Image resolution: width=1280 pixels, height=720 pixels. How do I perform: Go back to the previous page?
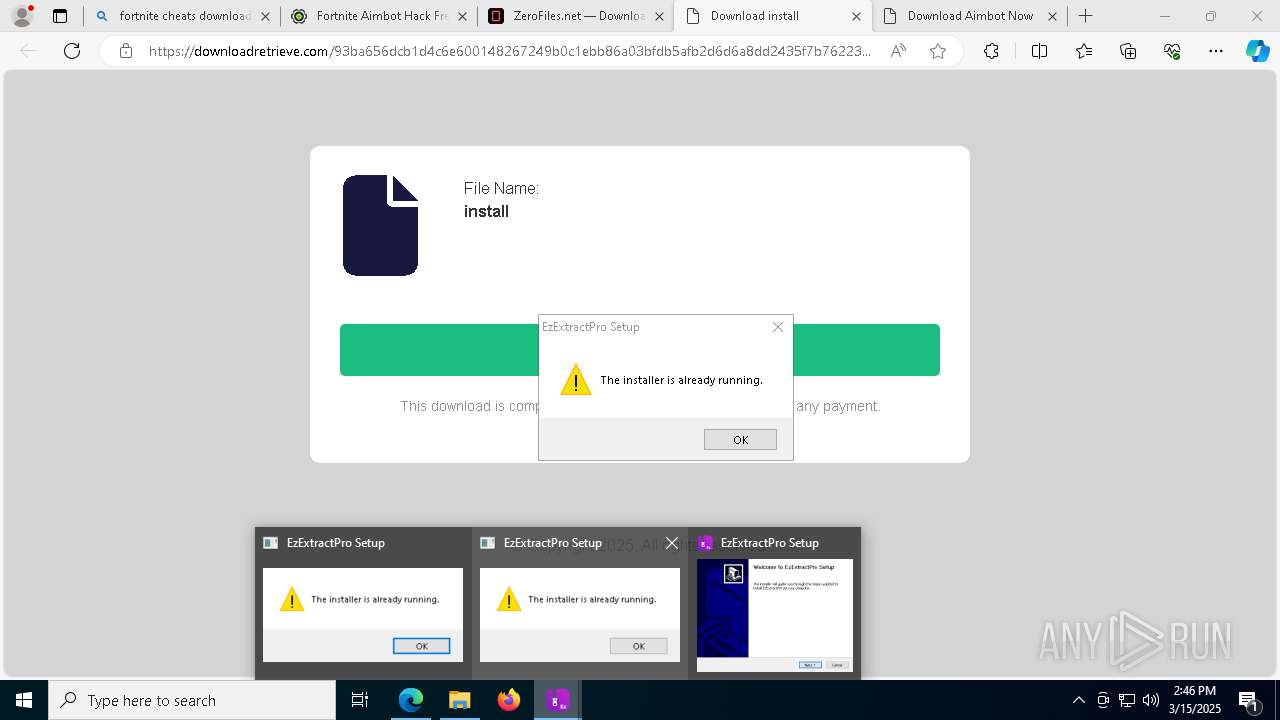(28, 51)
